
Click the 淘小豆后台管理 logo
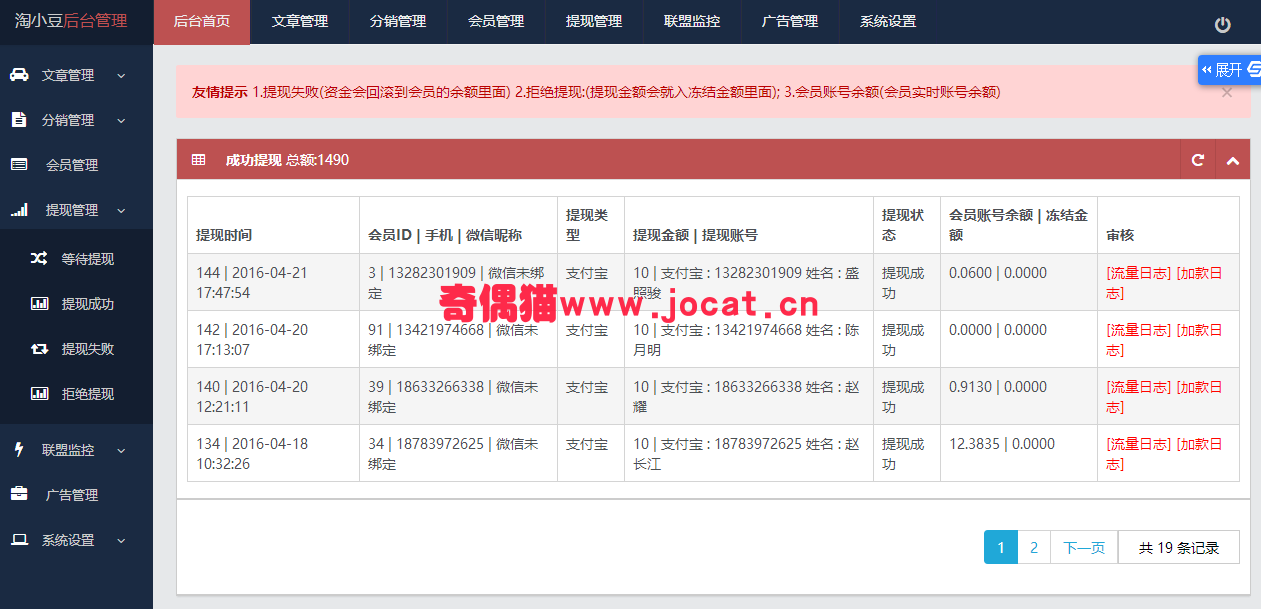point(71,20)
